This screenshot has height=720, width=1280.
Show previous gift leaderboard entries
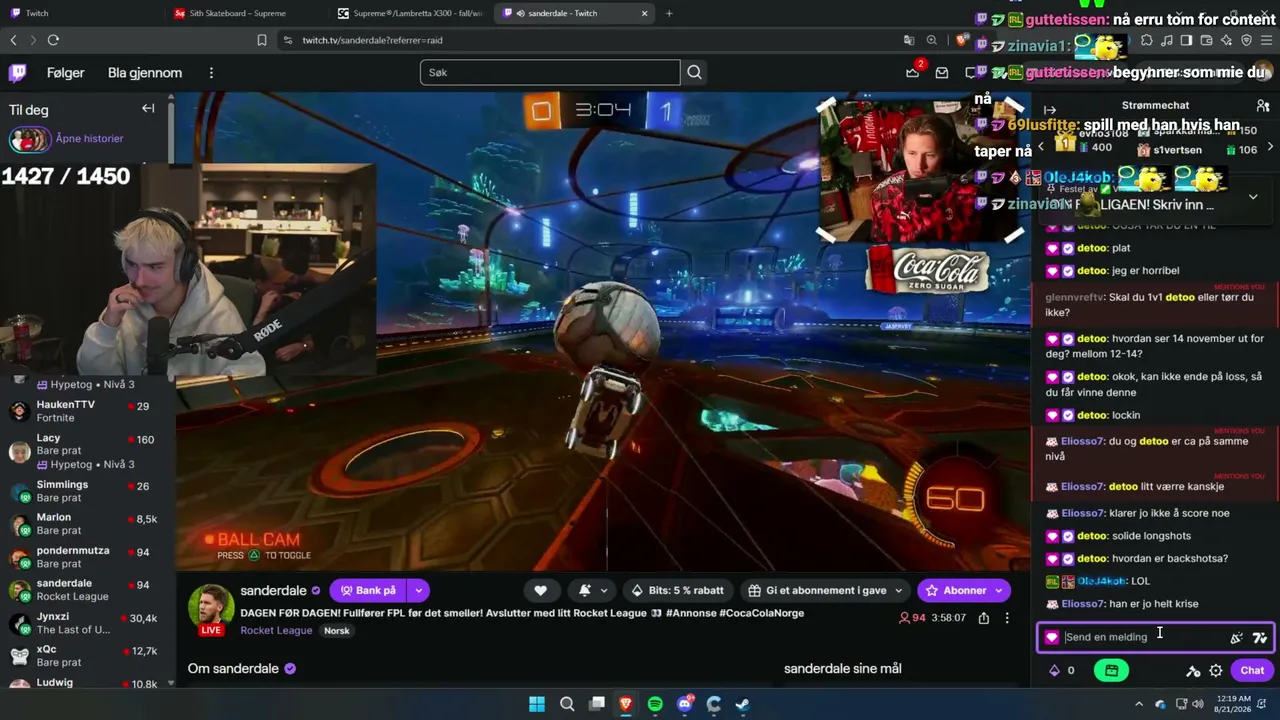(1041, 147)
